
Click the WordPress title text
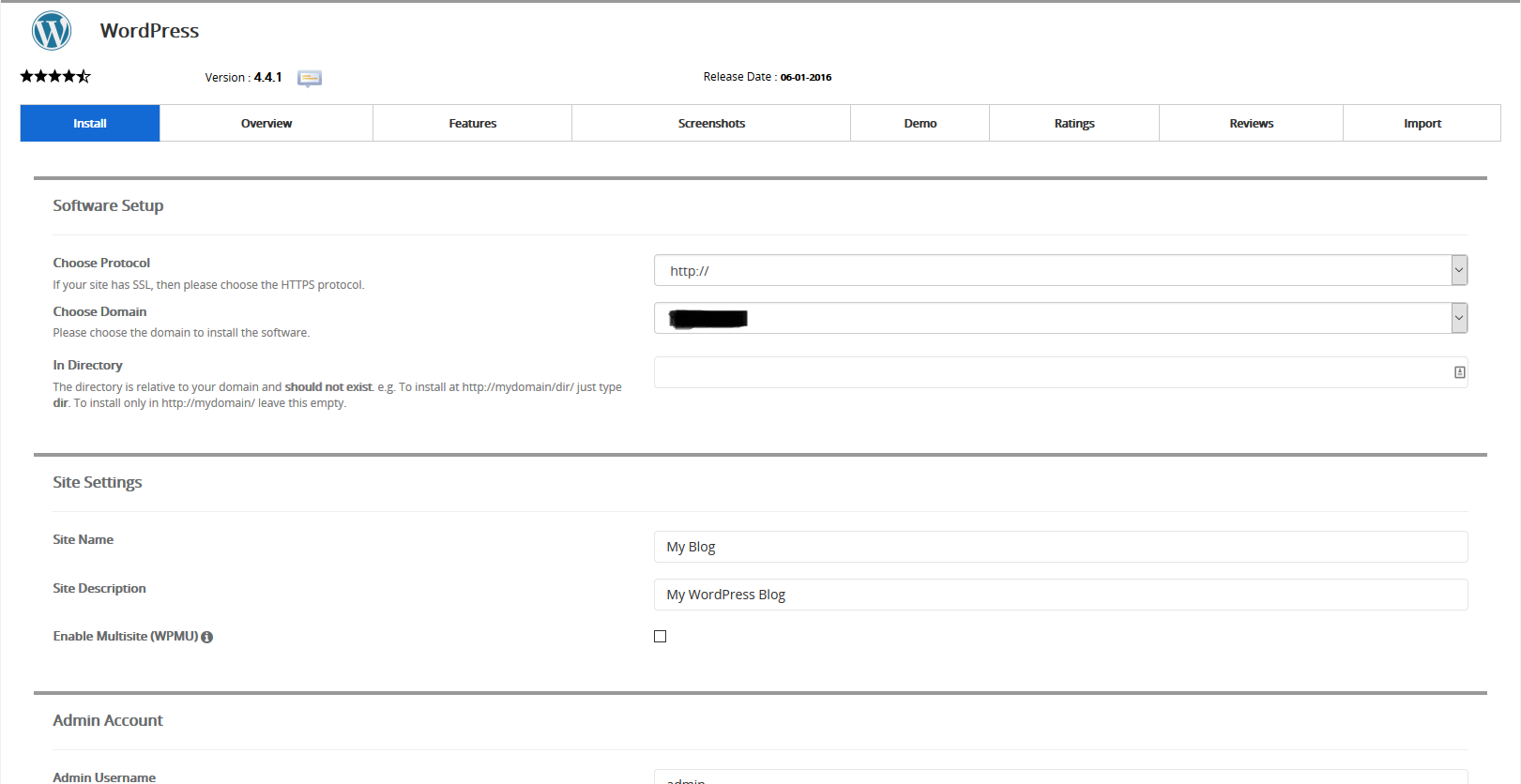[149, 31]
